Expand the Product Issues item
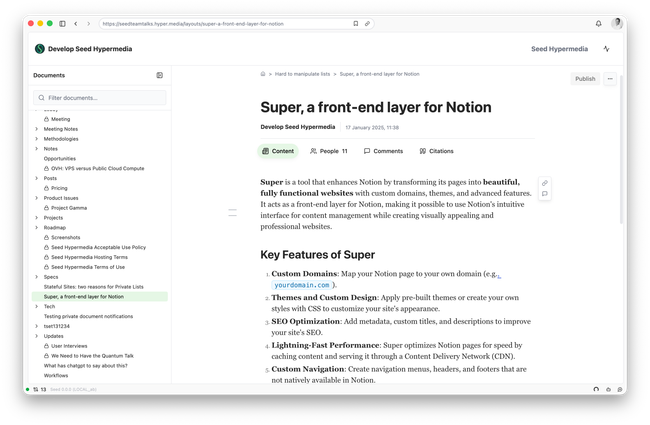 click(36, 198)
